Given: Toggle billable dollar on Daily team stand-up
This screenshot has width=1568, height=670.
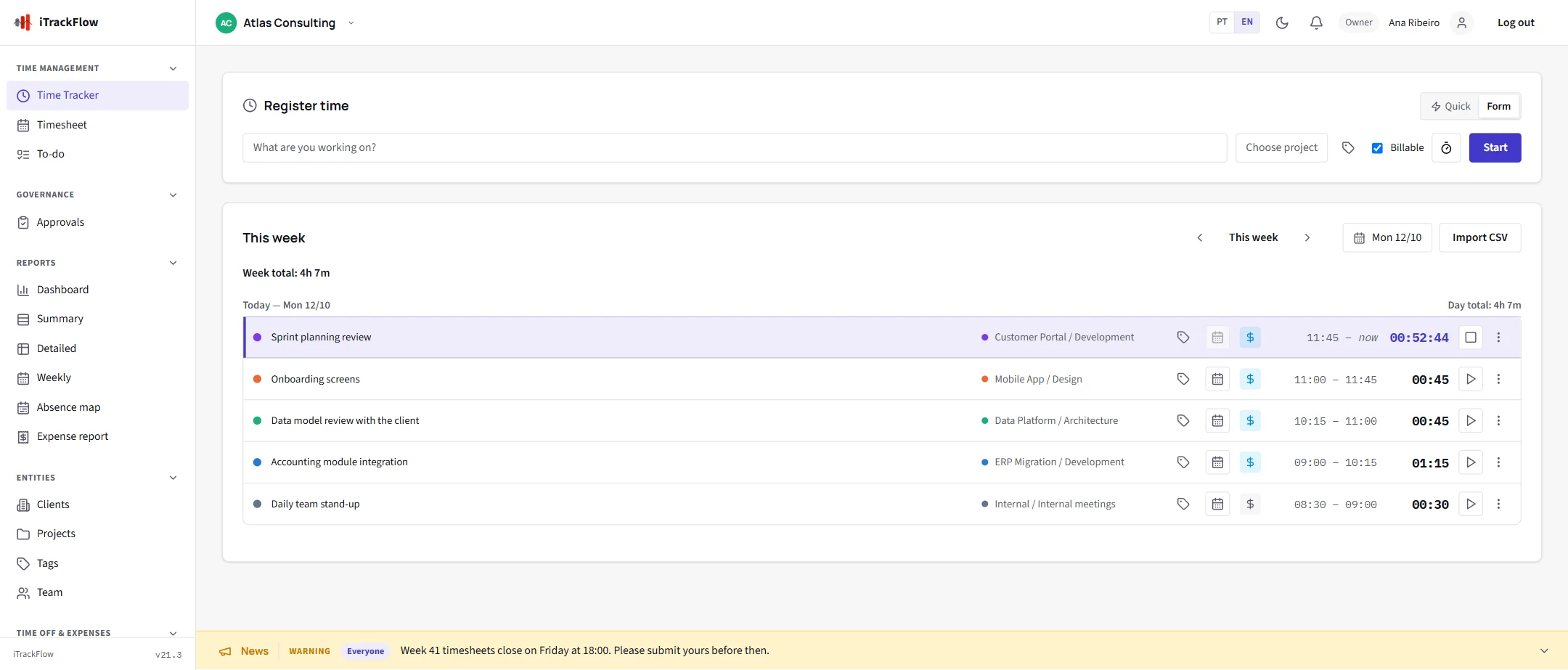Looking at the screenshot, I should tap(1250, 504).
